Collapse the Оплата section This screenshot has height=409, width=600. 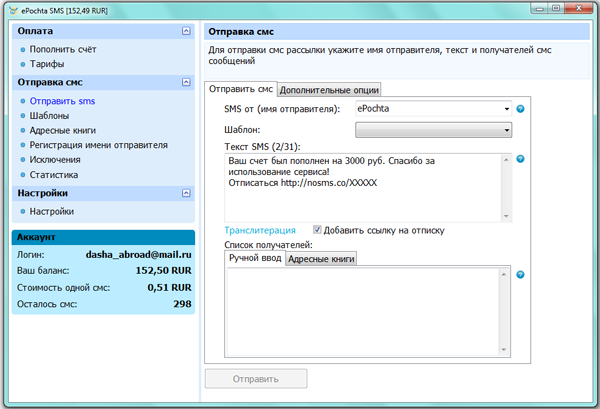pos(186,31)
